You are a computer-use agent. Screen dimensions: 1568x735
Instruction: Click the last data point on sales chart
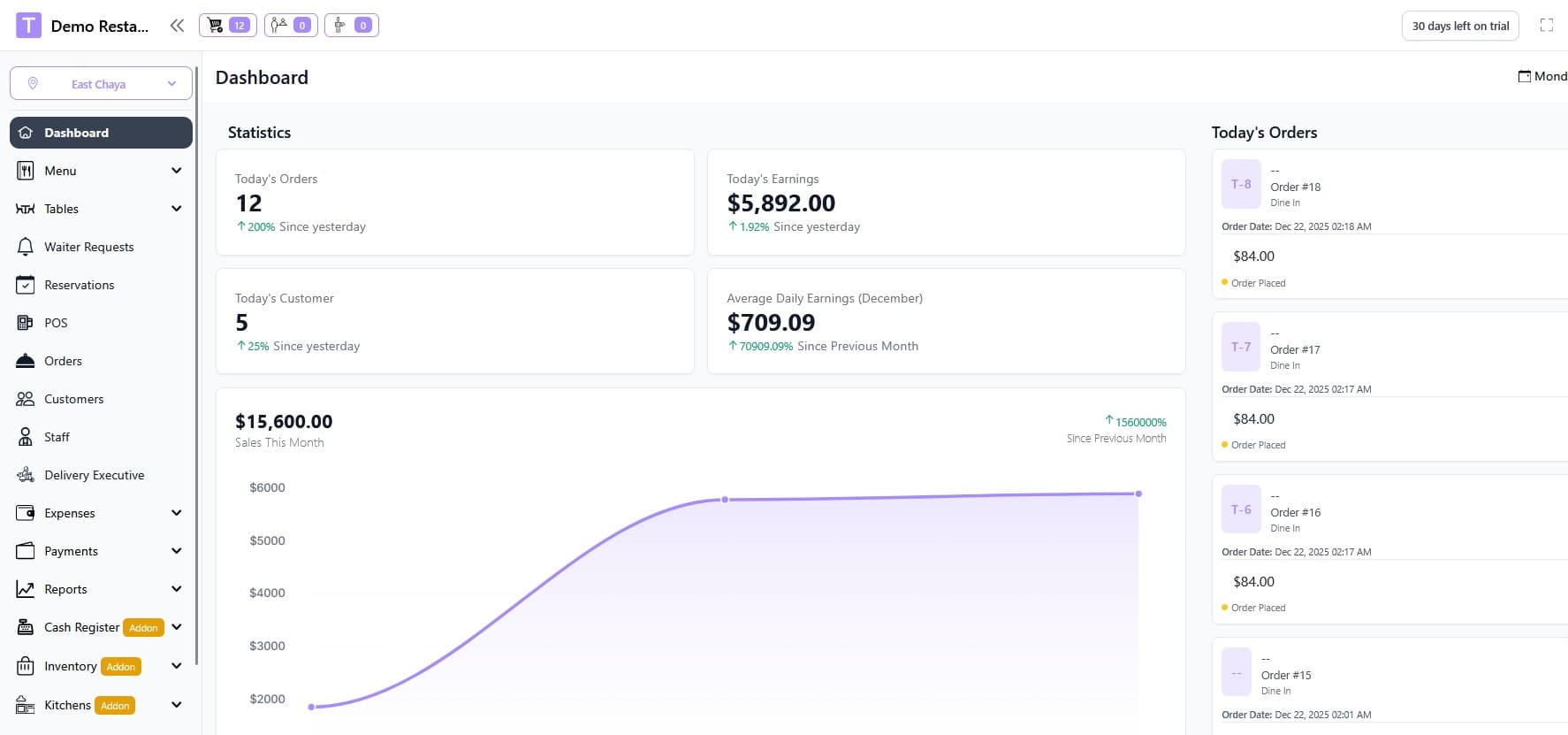1138,494
